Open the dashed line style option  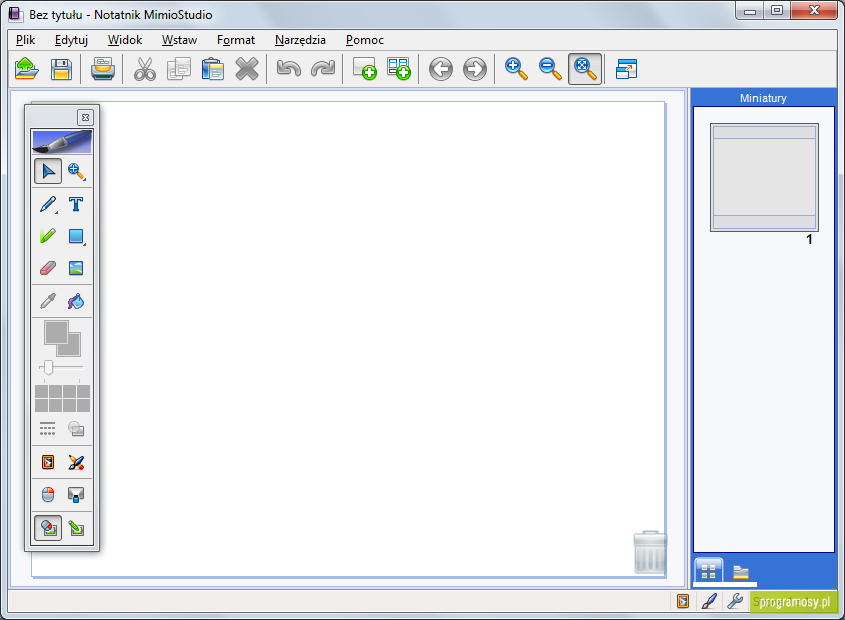(x=47, y=429)
